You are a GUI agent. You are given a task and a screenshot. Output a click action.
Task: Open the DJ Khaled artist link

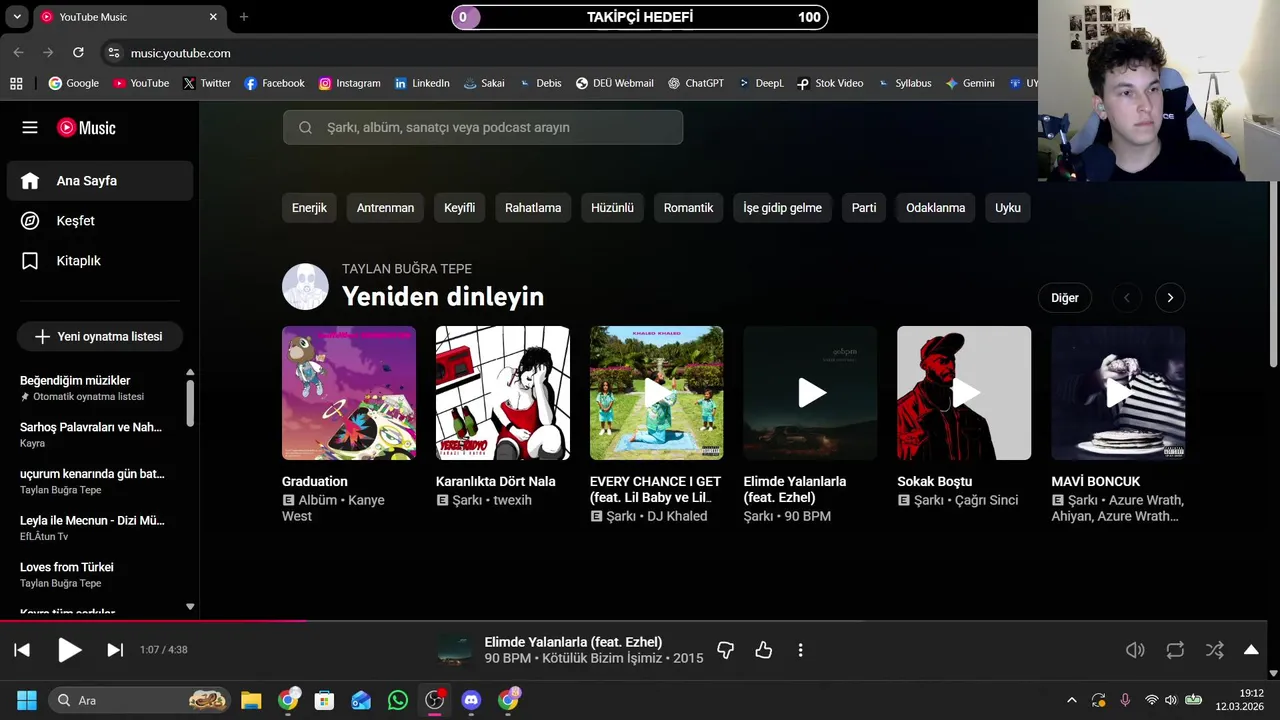677,516
